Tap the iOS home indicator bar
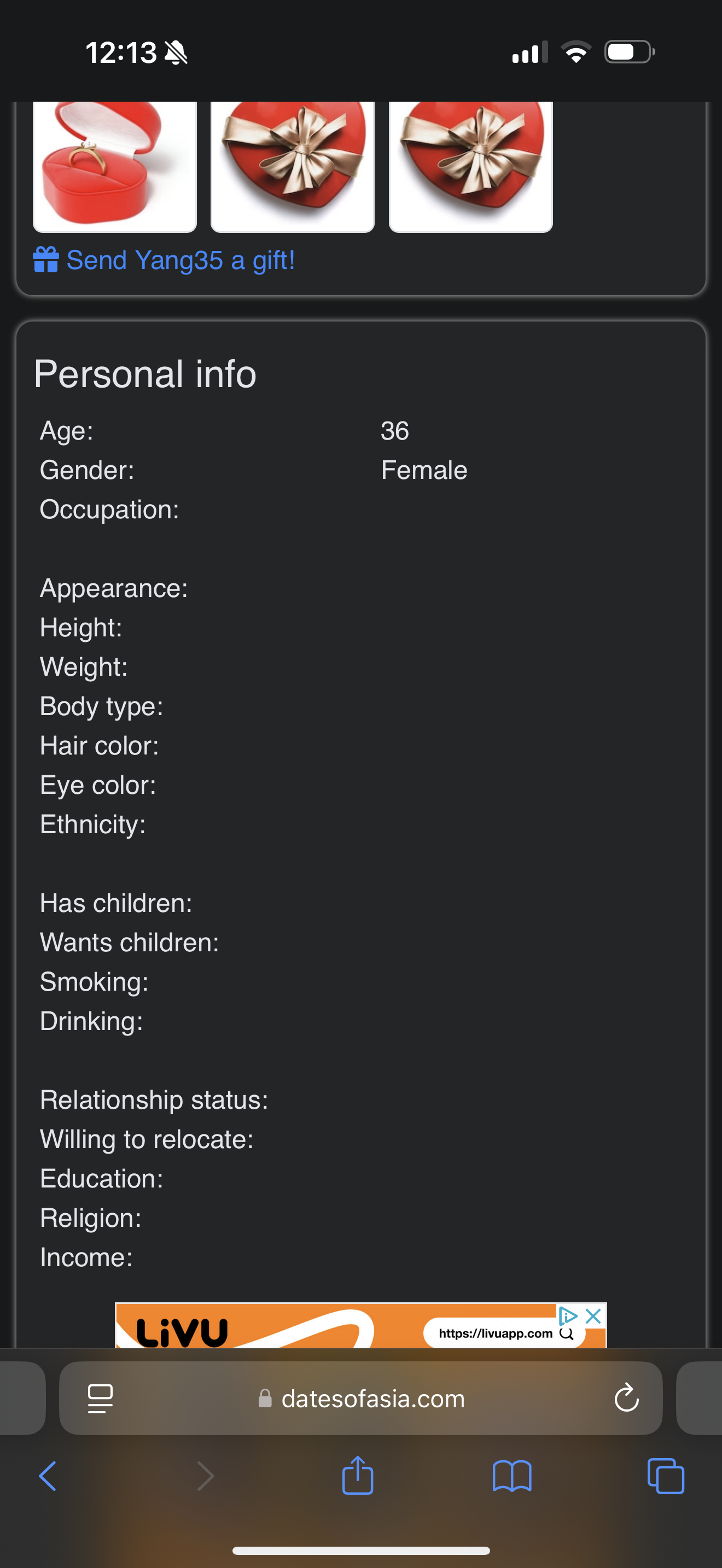This screenshot has width=722, height=1568. pyautogui.click(x=361, y=1551)
